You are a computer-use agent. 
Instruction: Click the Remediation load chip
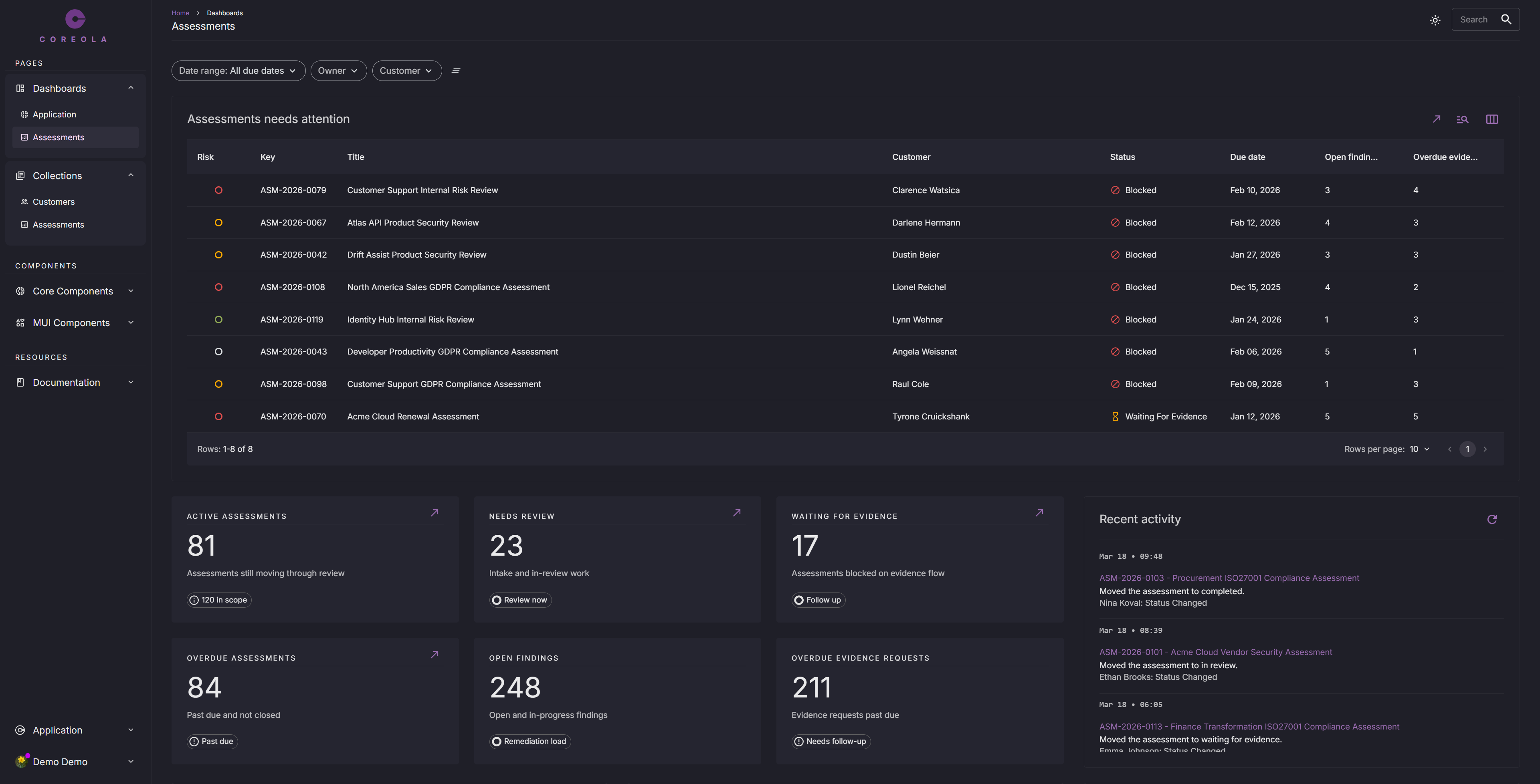click(530, 742)
